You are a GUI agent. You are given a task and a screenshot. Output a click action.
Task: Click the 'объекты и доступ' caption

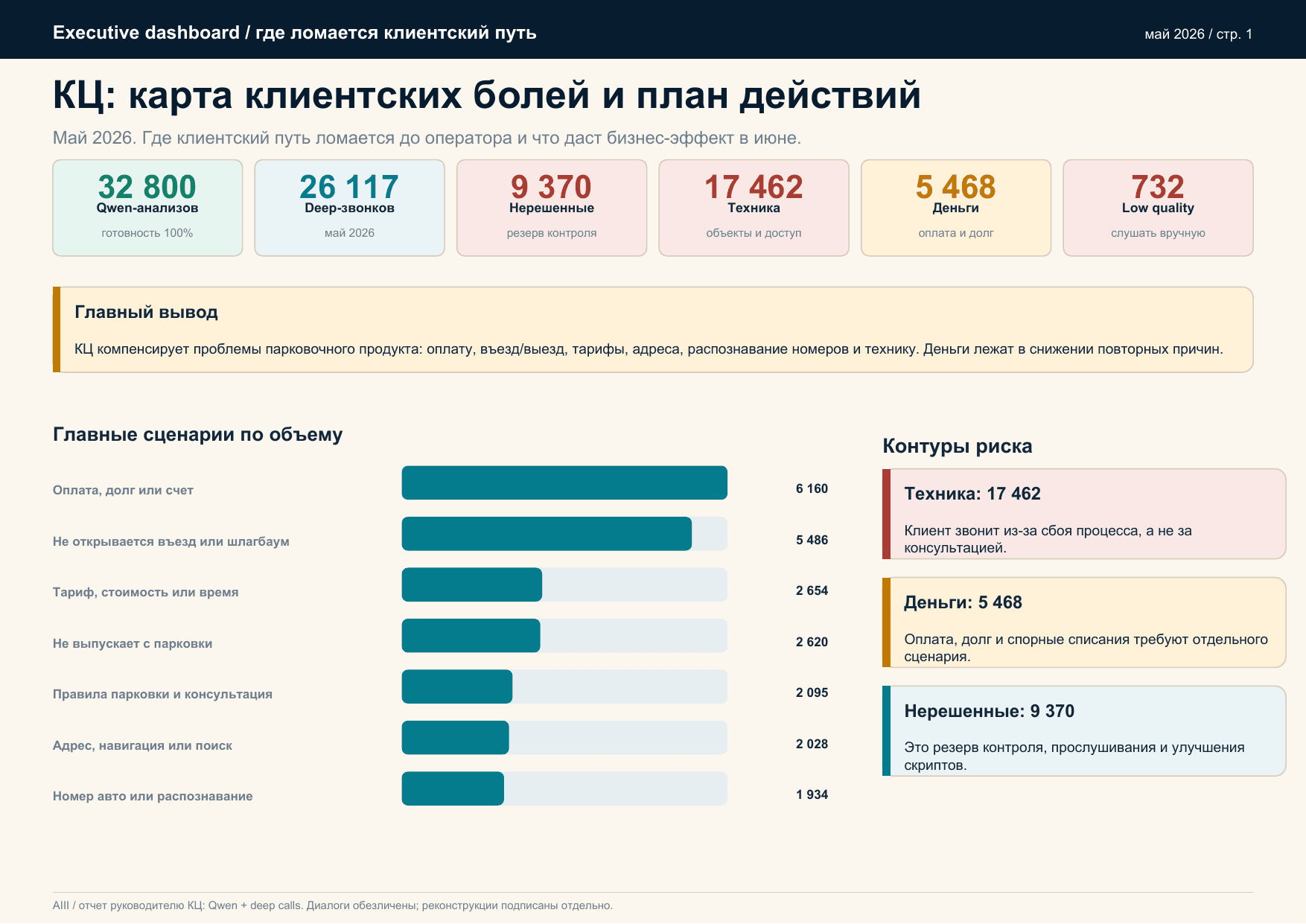754,233
